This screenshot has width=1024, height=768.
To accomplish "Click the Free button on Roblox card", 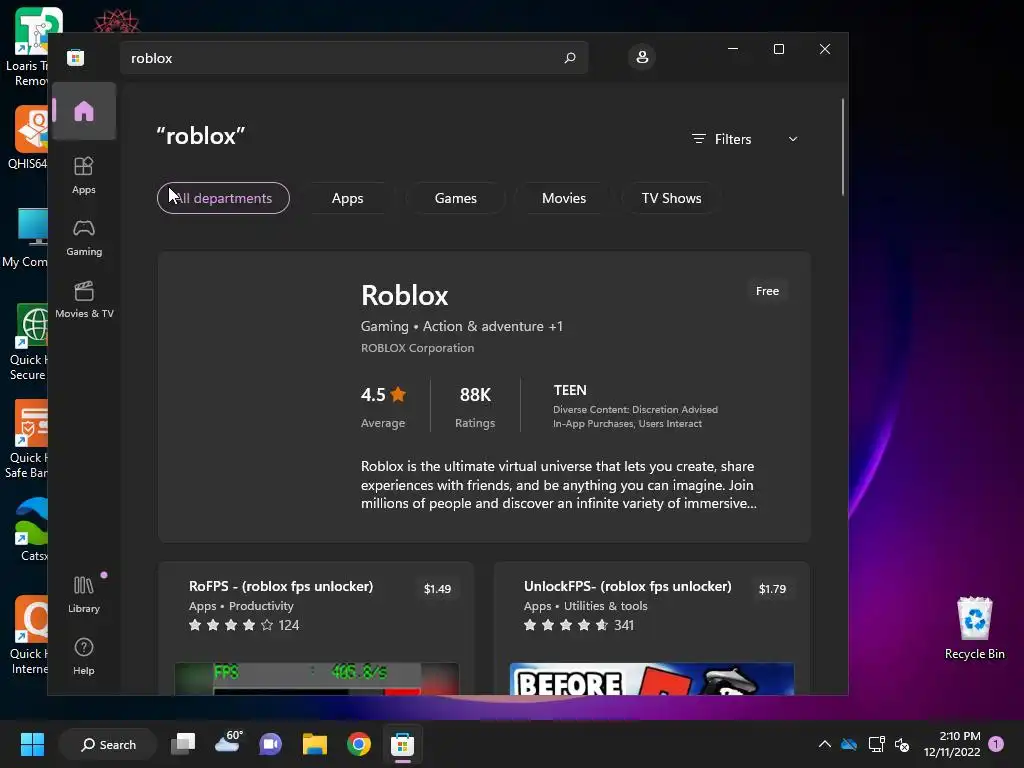I will (767, 291).
